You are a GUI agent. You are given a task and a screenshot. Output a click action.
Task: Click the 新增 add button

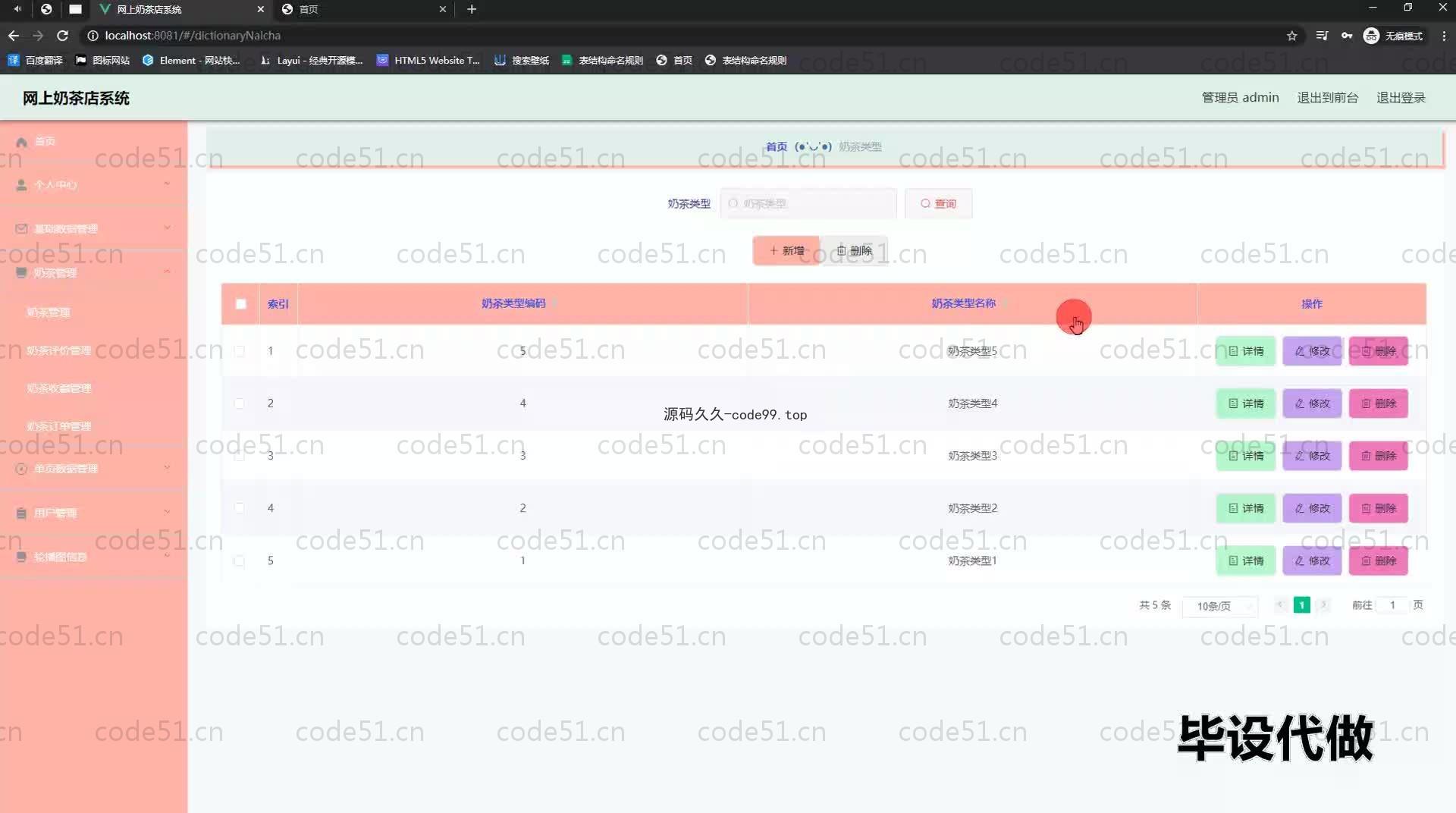point(786,250)
